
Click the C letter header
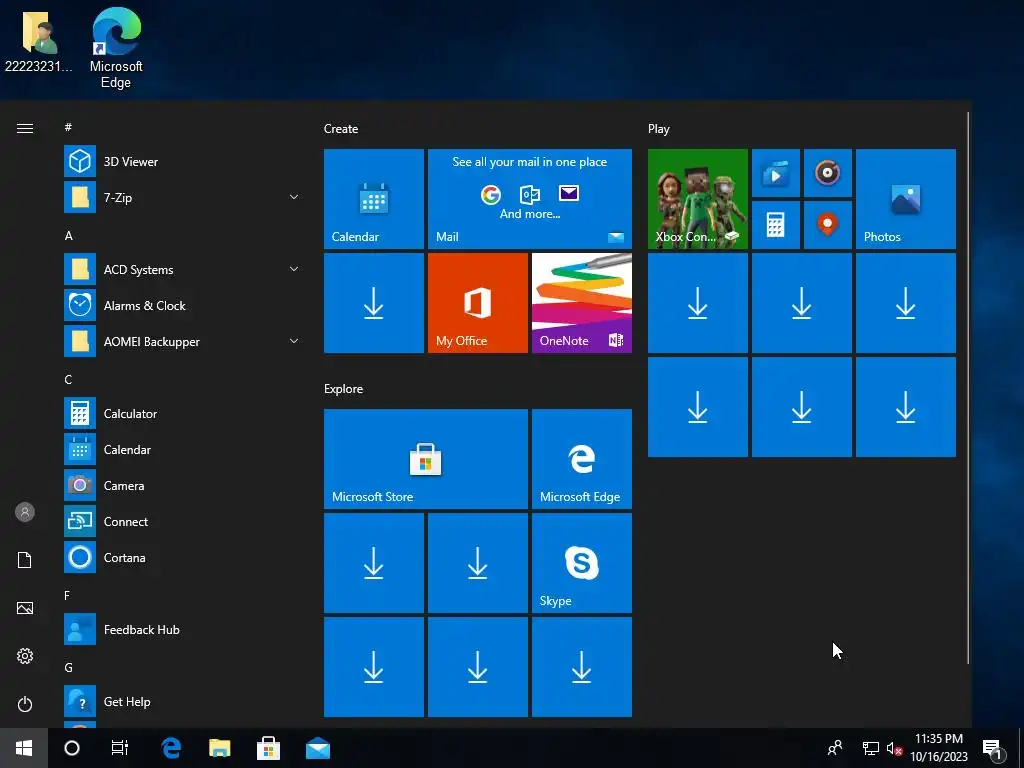pyautogui.click(x=68, y=379)
